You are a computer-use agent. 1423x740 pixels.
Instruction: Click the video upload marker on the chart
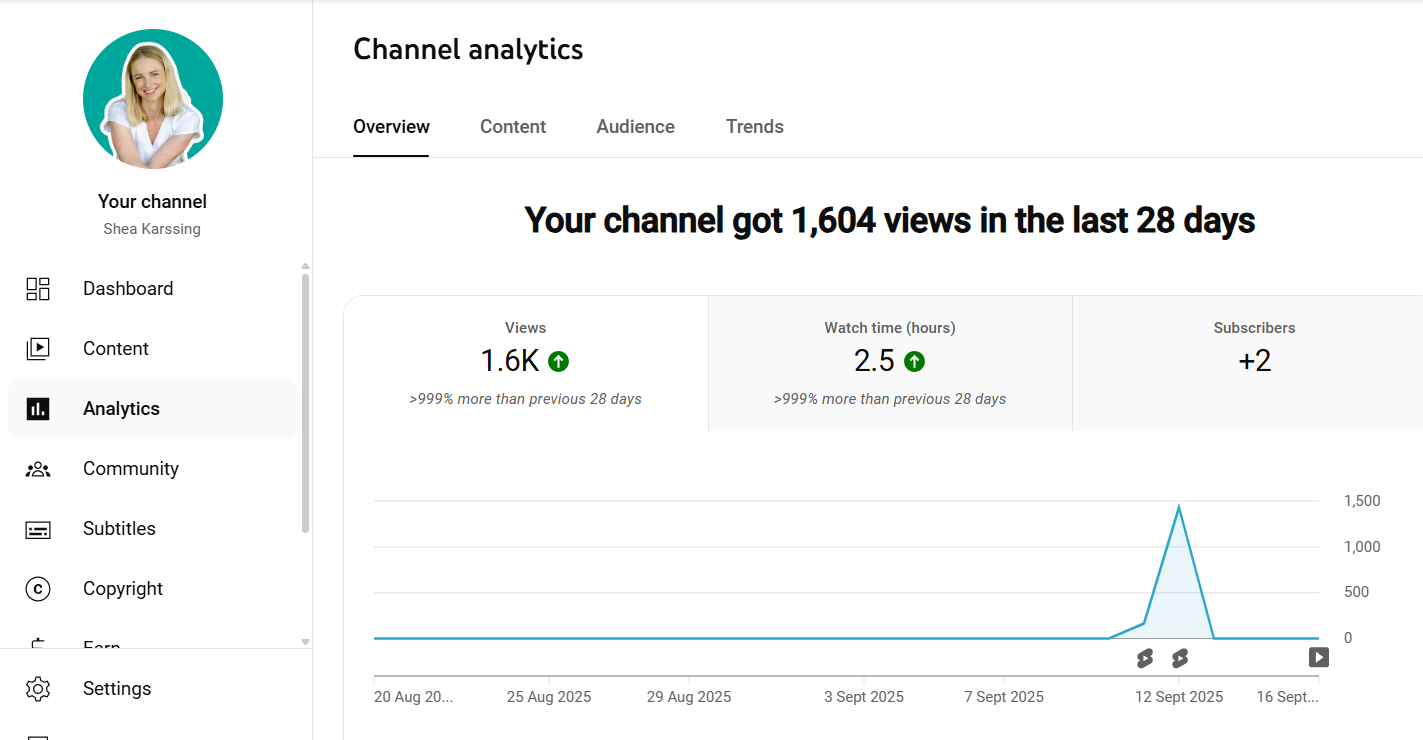(1181, 657)
